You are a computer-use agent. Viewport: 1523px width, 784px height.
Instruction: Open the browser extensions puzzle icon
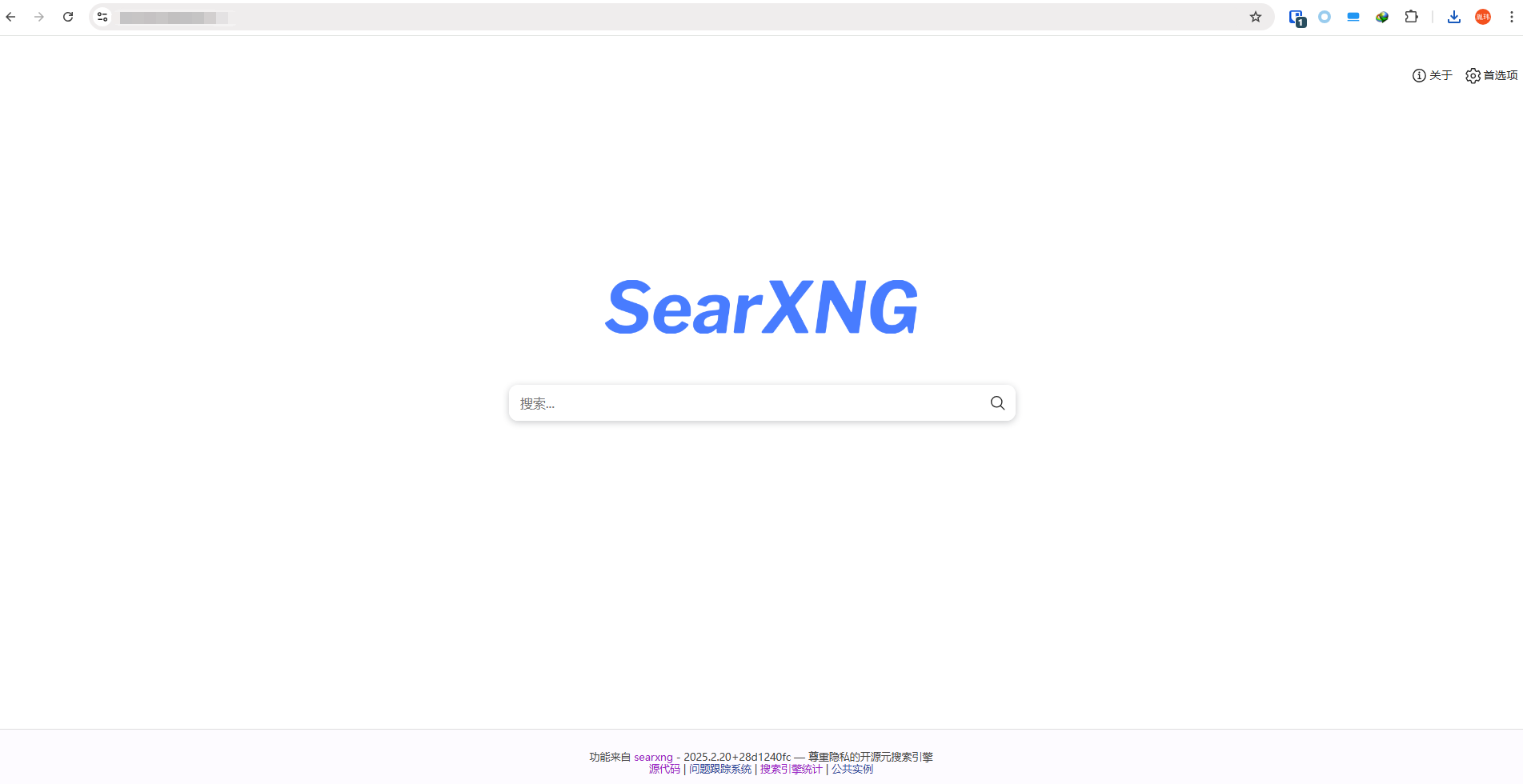[1412, 16]
